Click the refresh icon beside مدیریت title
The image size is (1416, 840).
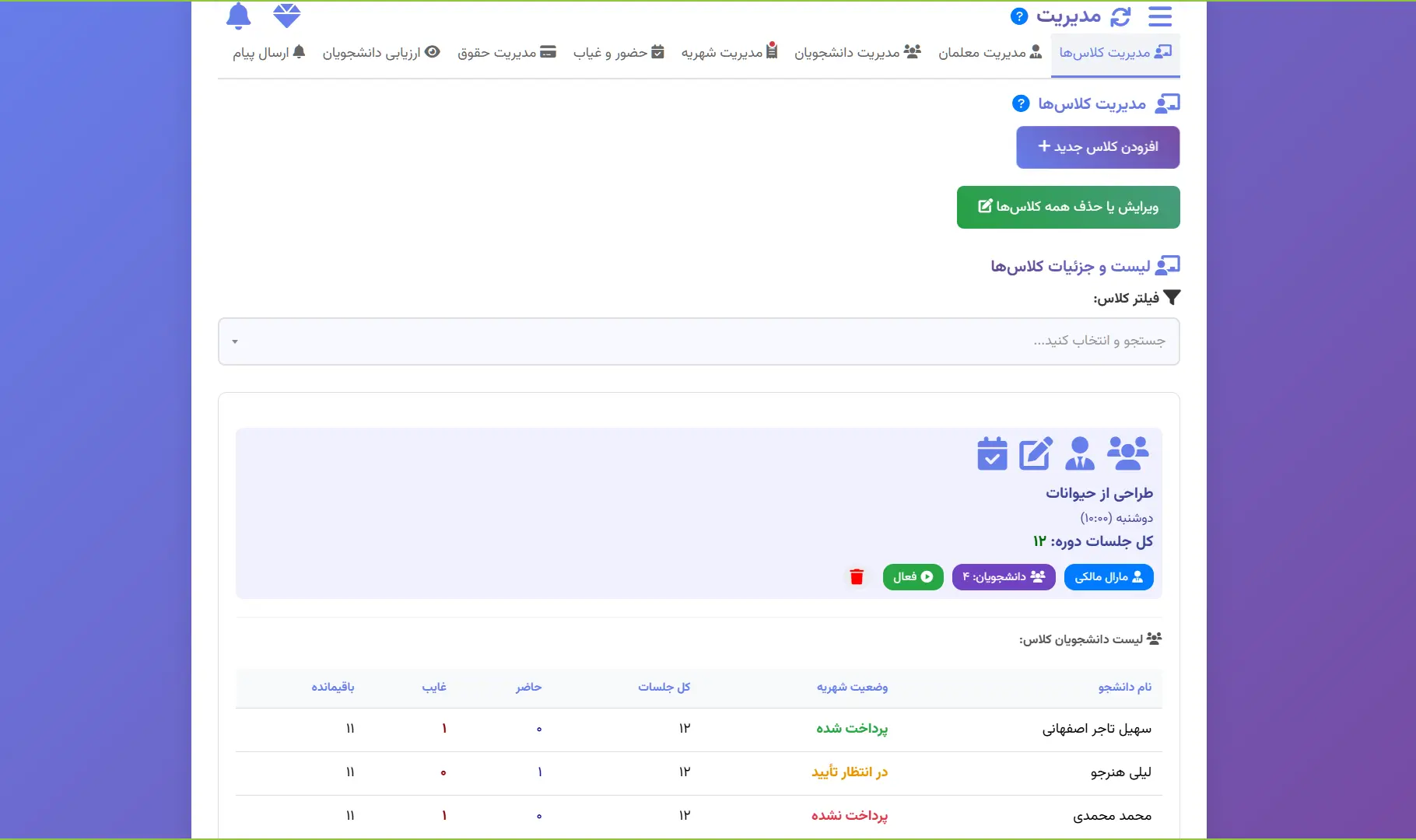tap(1120, 16)
